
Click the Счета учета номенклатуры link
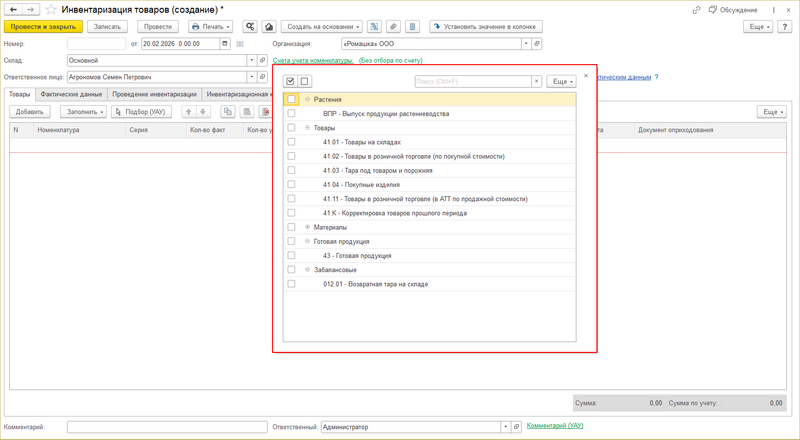[x=313, y=60]
